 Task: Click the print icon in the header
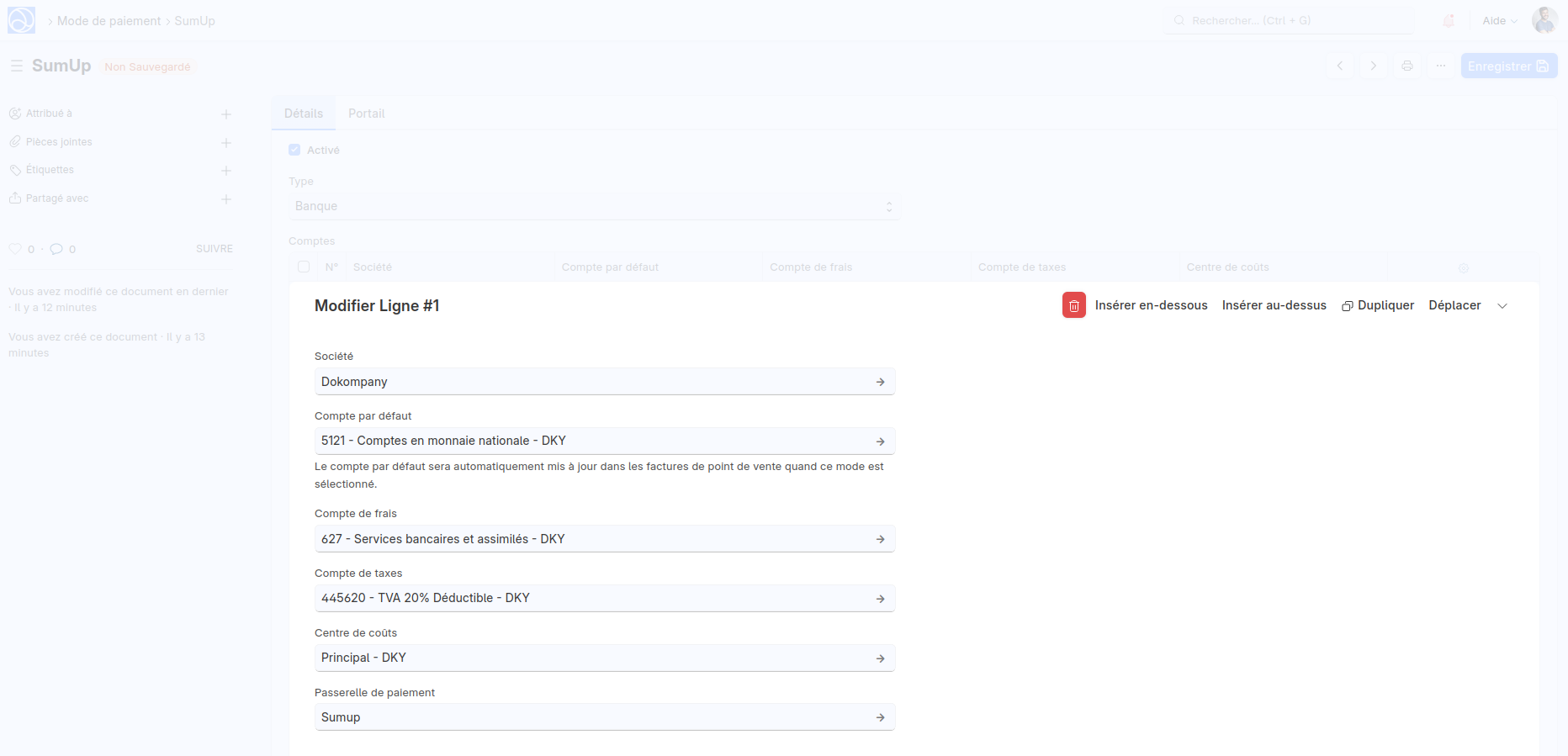(x=1407, y=66)
